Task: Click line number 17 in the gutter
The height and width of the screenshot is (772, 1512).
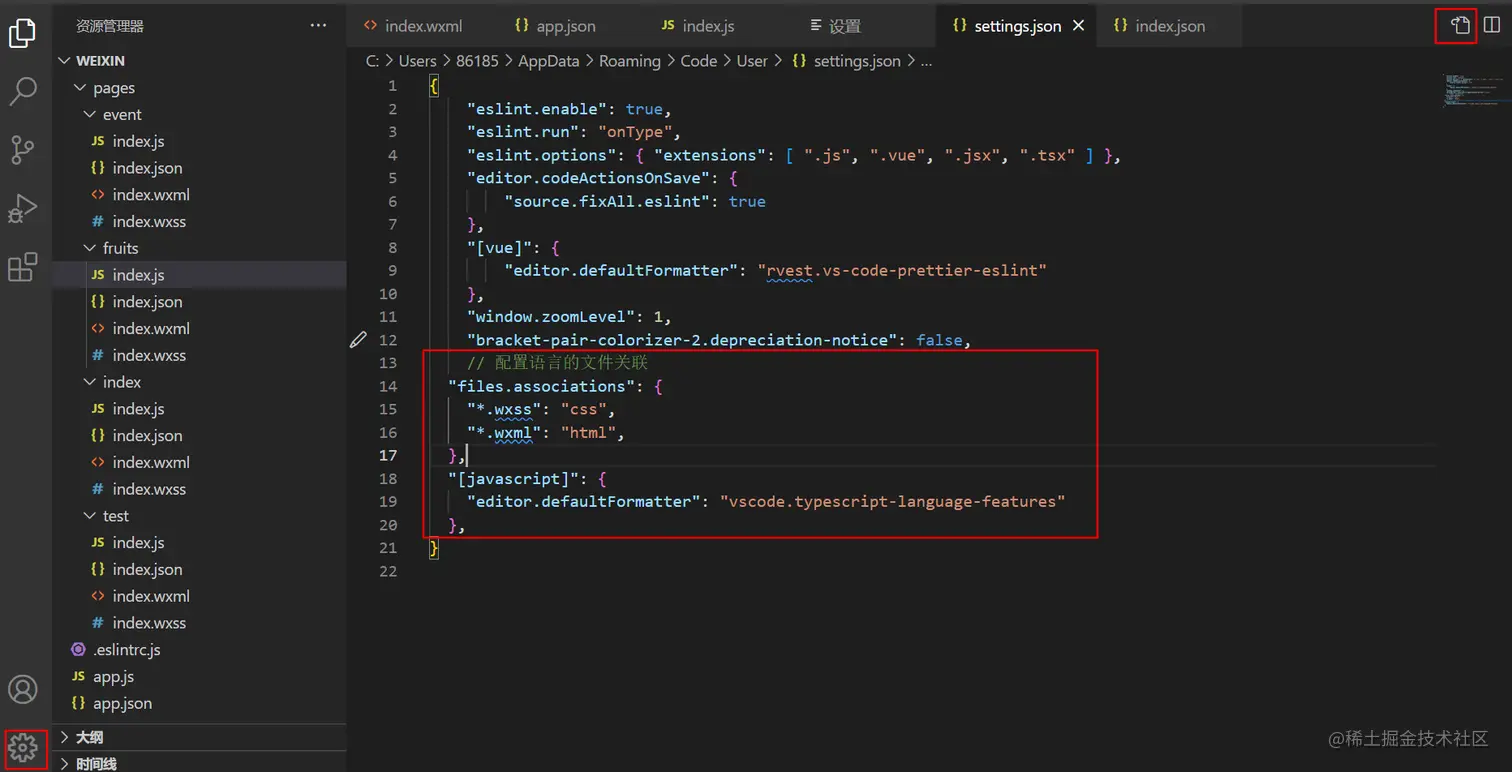Action: click(x=387, y=455)
